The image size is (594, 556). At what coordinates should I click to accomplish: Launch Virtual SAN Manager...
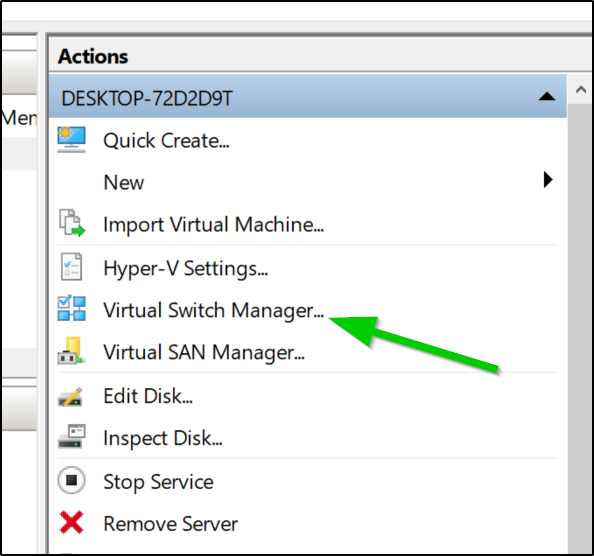pyautogui.click(x=204, y=353)
